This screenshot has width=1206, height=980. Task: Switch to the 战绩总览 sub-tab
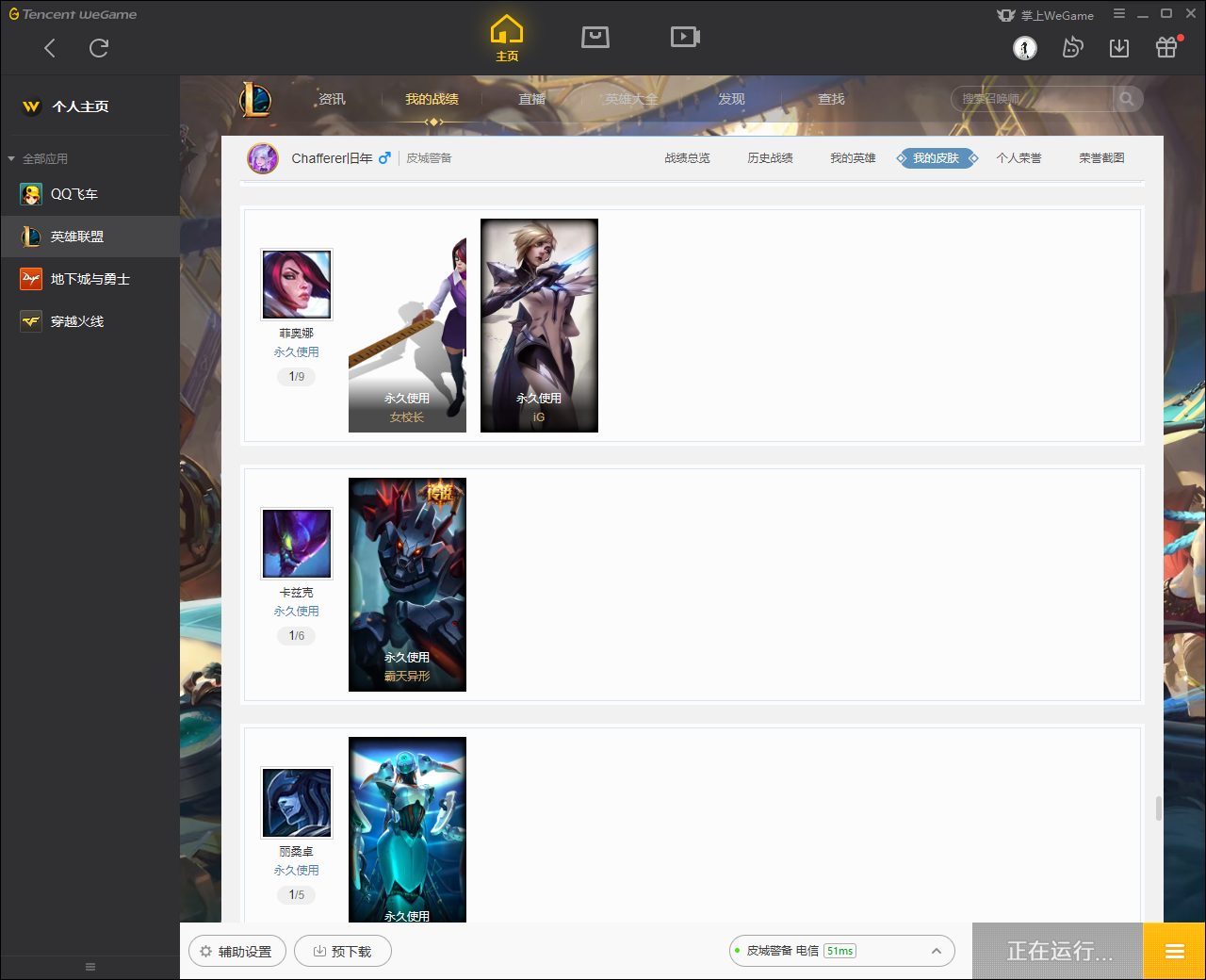coord(688,158)
